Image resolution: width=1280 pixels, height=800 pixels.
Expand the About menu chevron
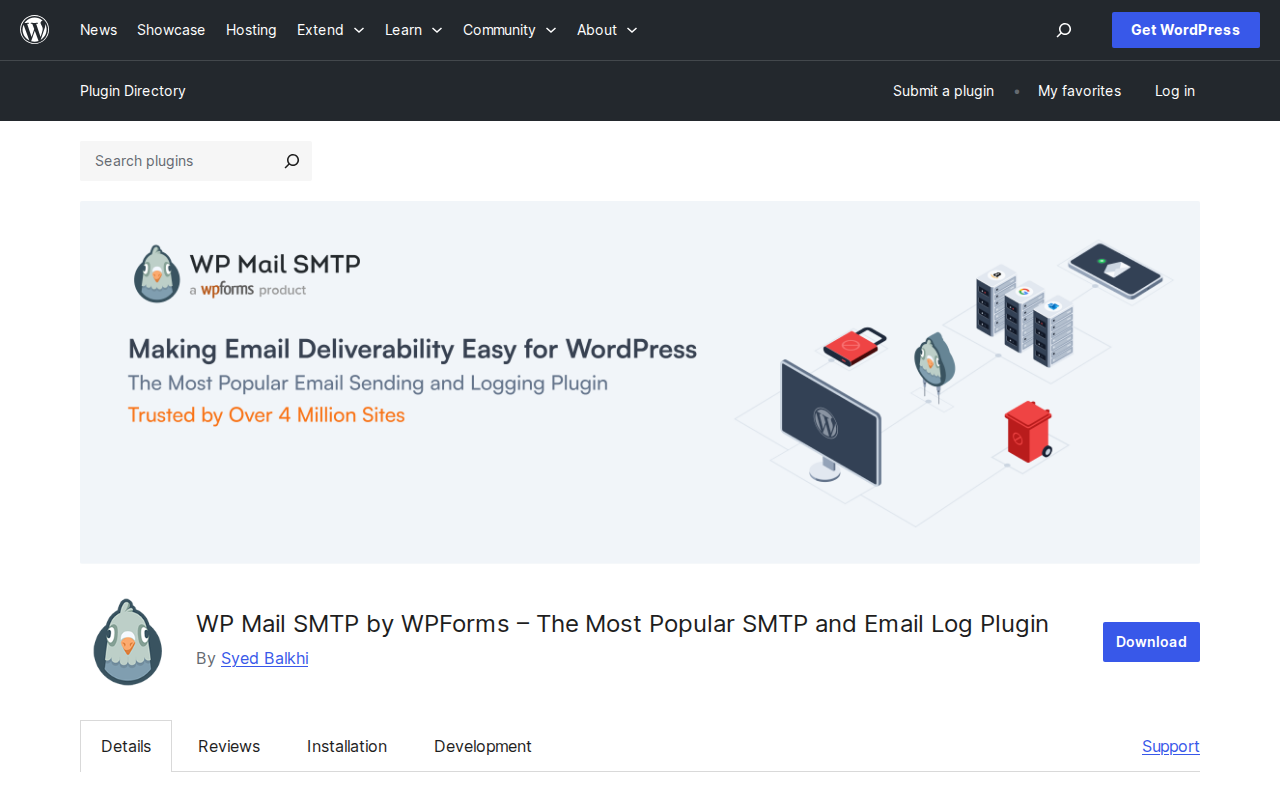[630, 30]
